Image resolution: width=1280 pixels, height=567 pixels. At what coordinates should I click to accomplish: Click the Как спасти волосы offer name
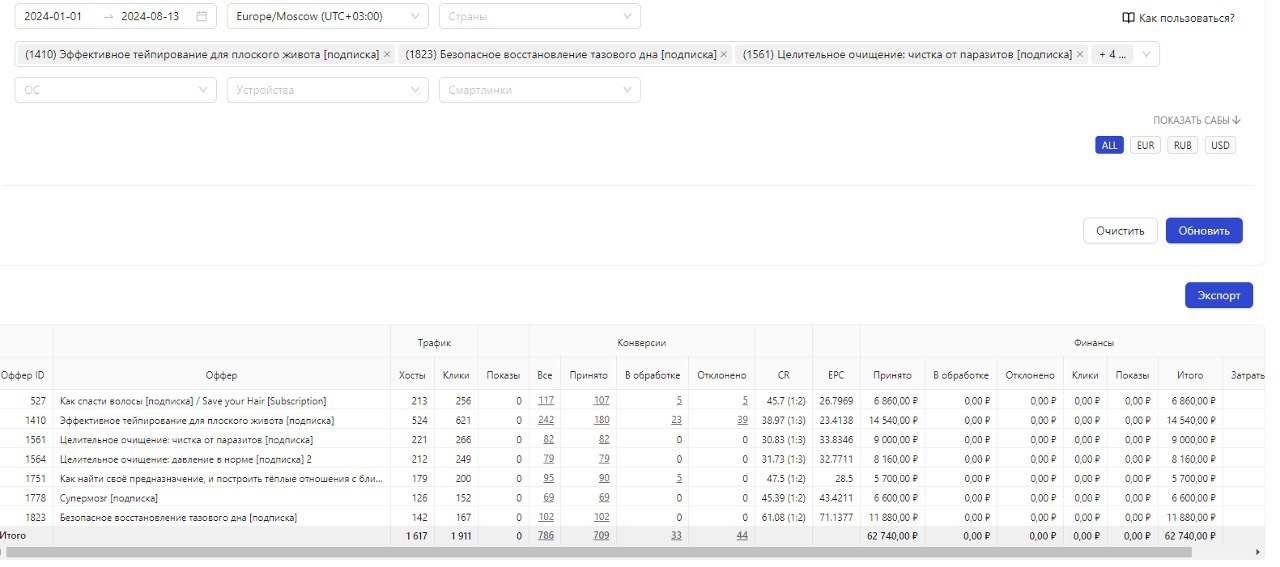pos(193,401)
